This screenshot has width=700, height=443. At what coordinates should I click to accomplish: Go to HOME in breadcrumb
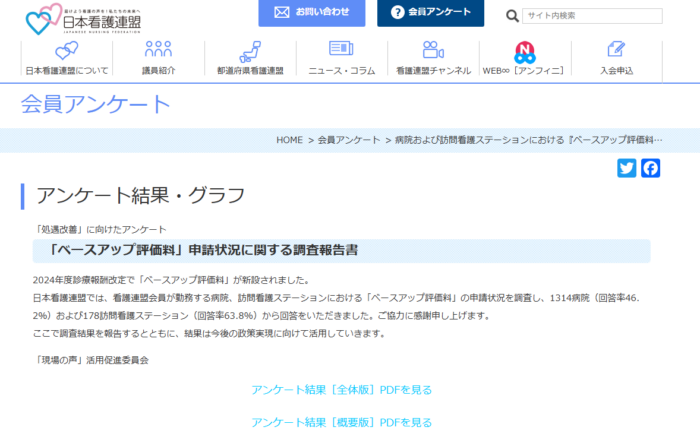coord(289,140)
